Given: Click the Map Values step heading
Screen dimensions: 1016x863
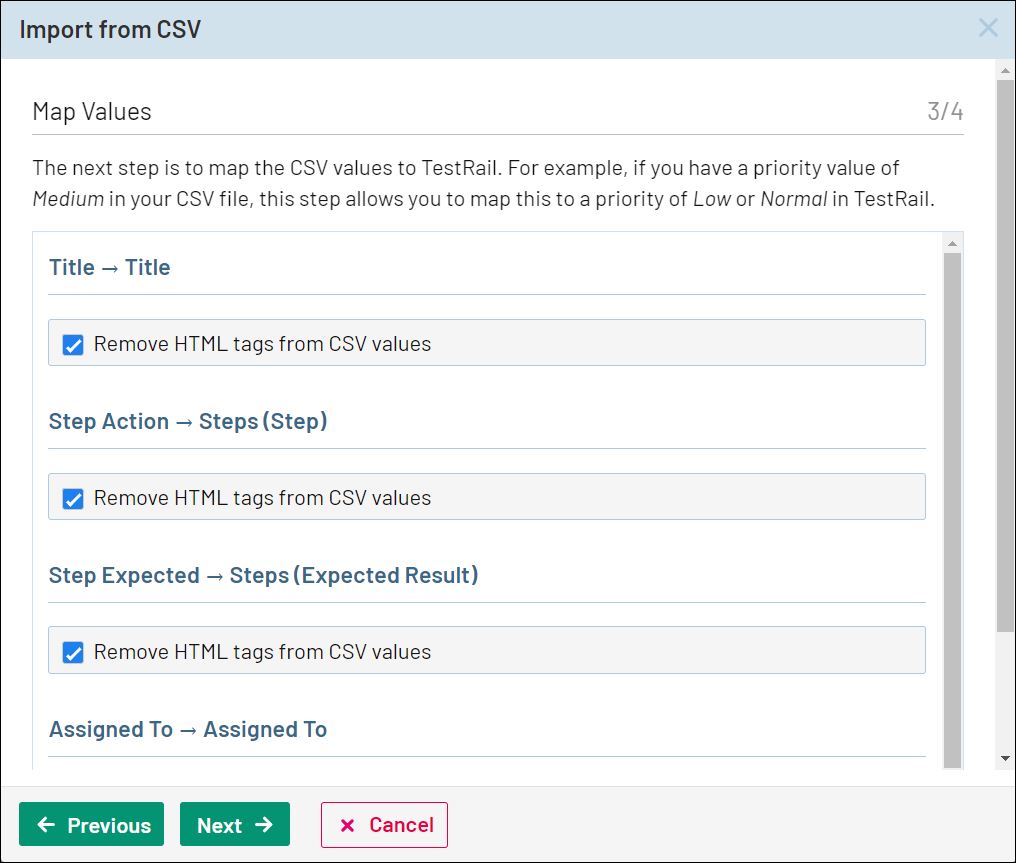Looking at the screenshot, I should tap(92, 111).
